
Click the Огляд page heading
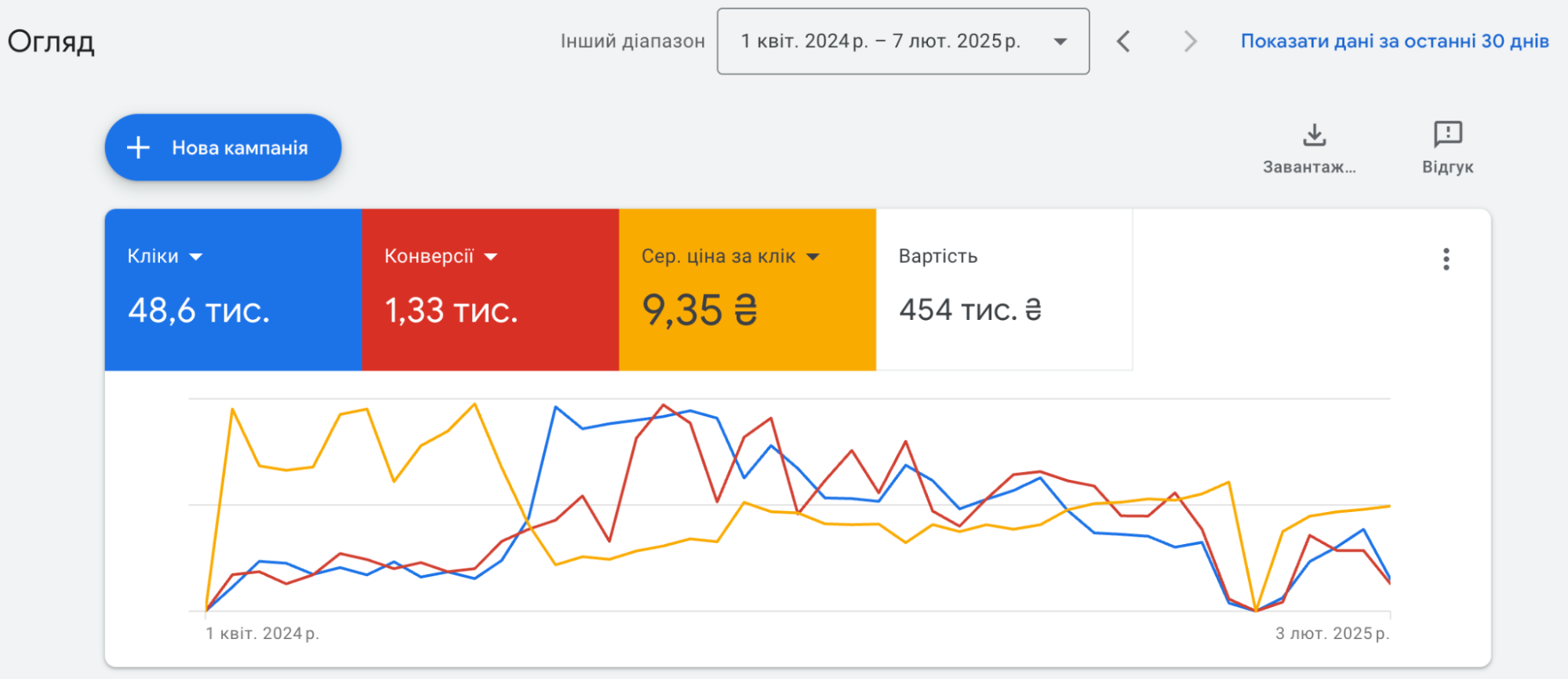(x=51, y=42)
